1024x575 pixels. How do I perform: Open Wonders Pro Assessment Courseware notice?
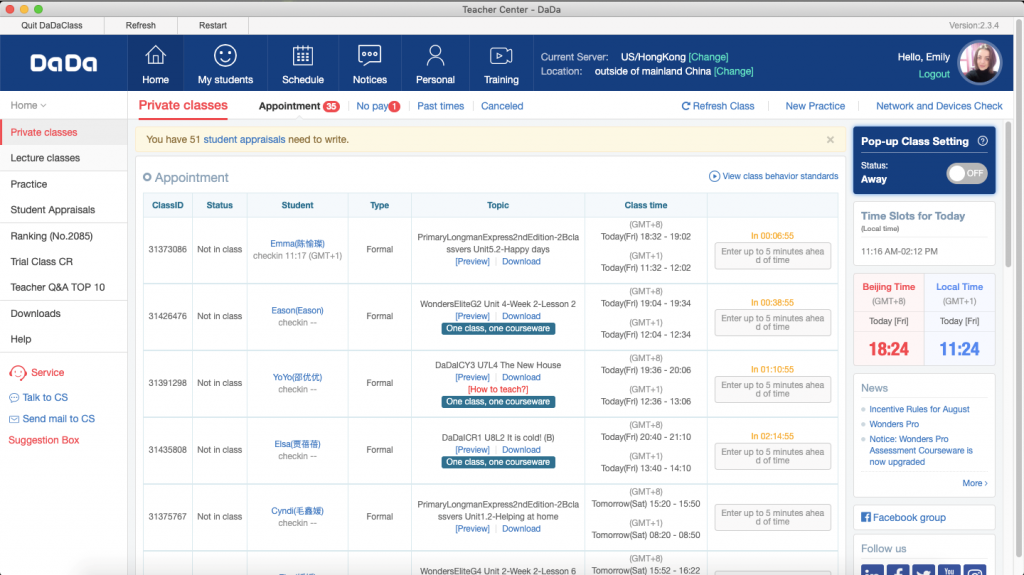pyautogui.click(x=921, y=450)
